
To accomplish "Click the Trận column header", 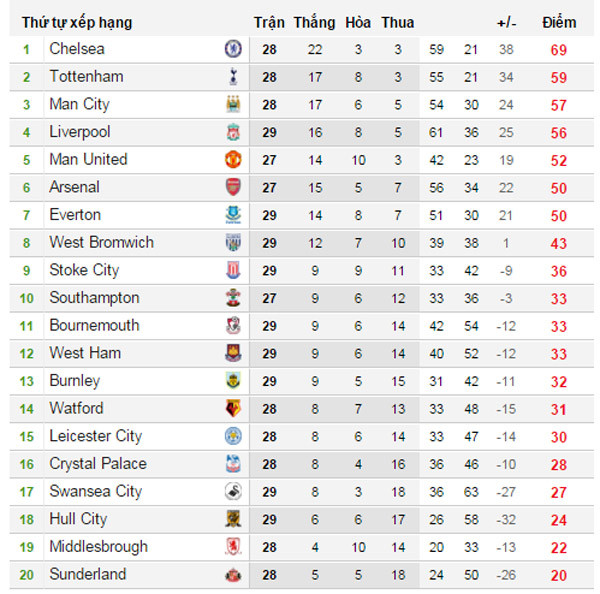I will pyautogui.click(x=269, y=22).
